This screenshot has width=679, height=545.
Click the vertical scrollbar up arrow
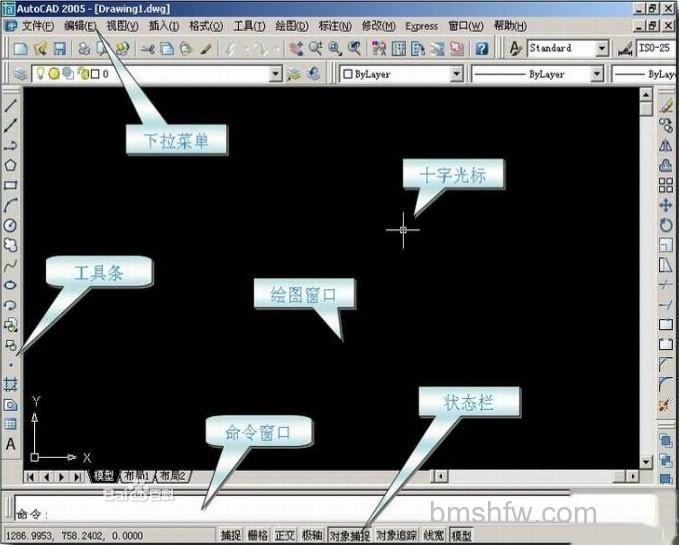pos(646,94)
